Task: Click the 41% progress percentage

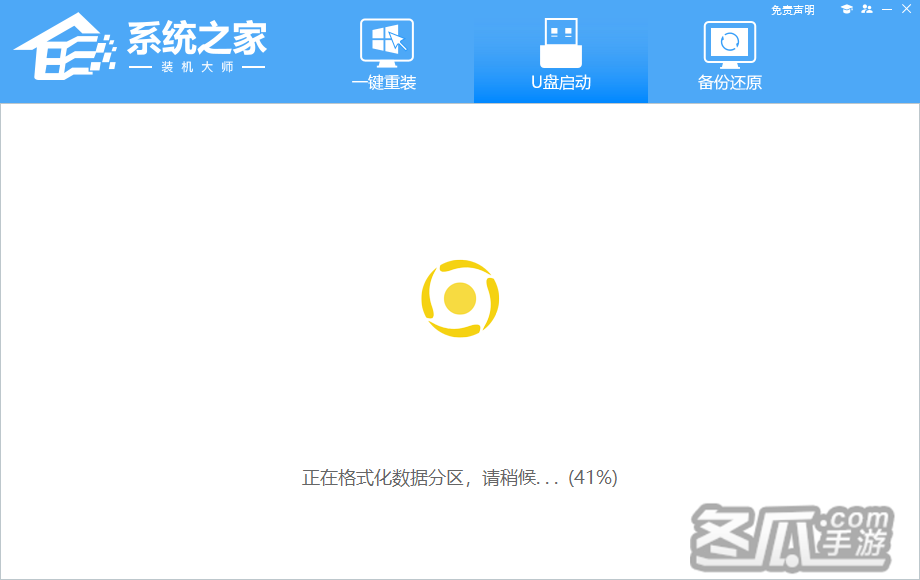Action: (593, 478)
